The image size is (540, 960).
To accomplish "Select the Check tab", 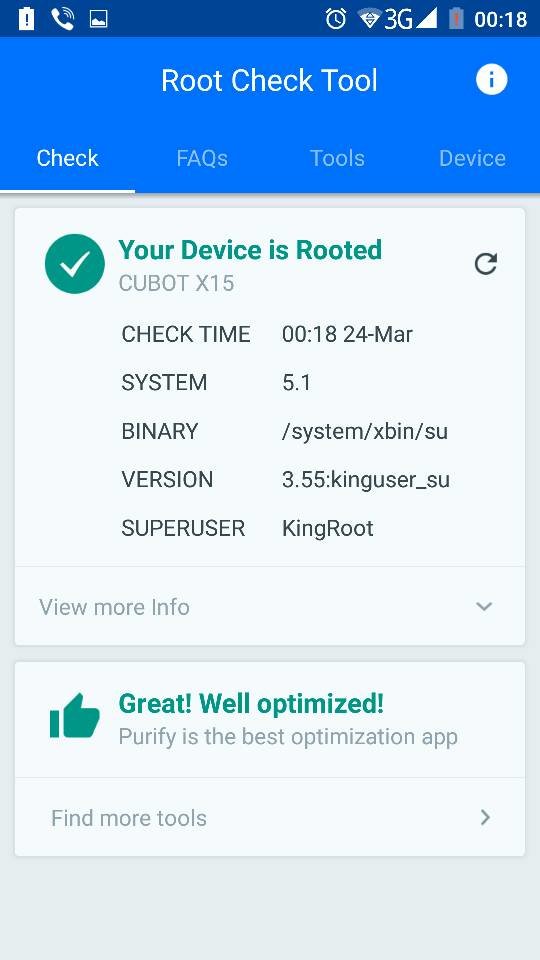I will [x=67, y=159].
